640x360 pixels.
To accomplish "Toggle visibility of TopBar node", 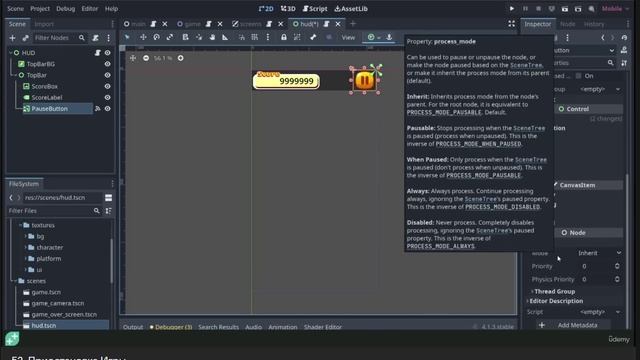I will (107, 75).
